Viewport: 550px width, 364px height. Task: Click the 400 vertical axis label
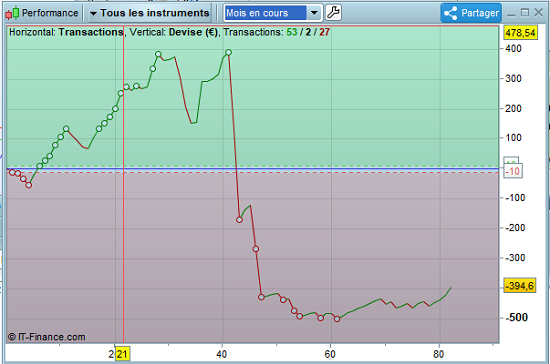[513, 49]
